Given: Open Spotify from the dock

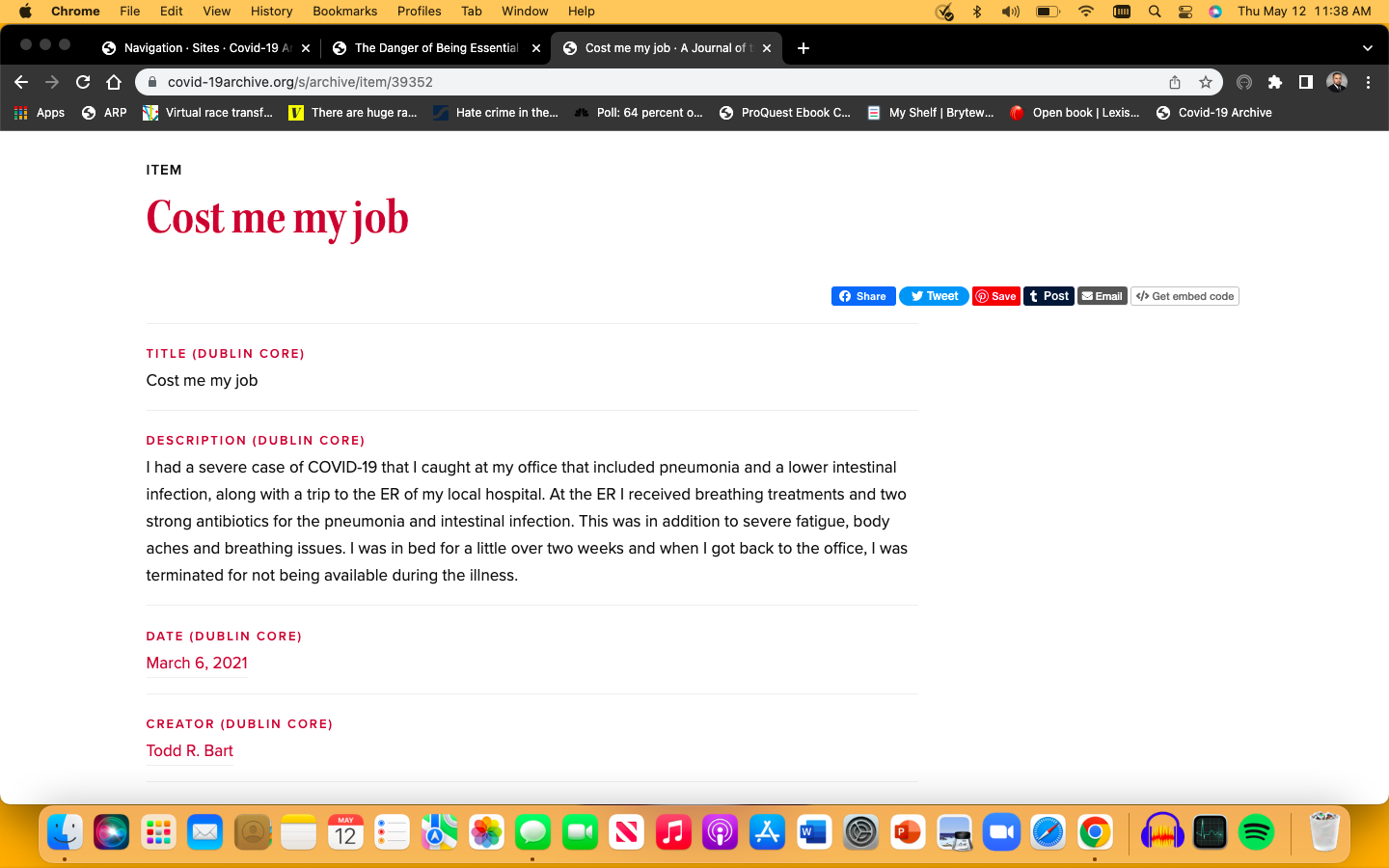Looking at the screenshot, I should [x=1256, y=832].
